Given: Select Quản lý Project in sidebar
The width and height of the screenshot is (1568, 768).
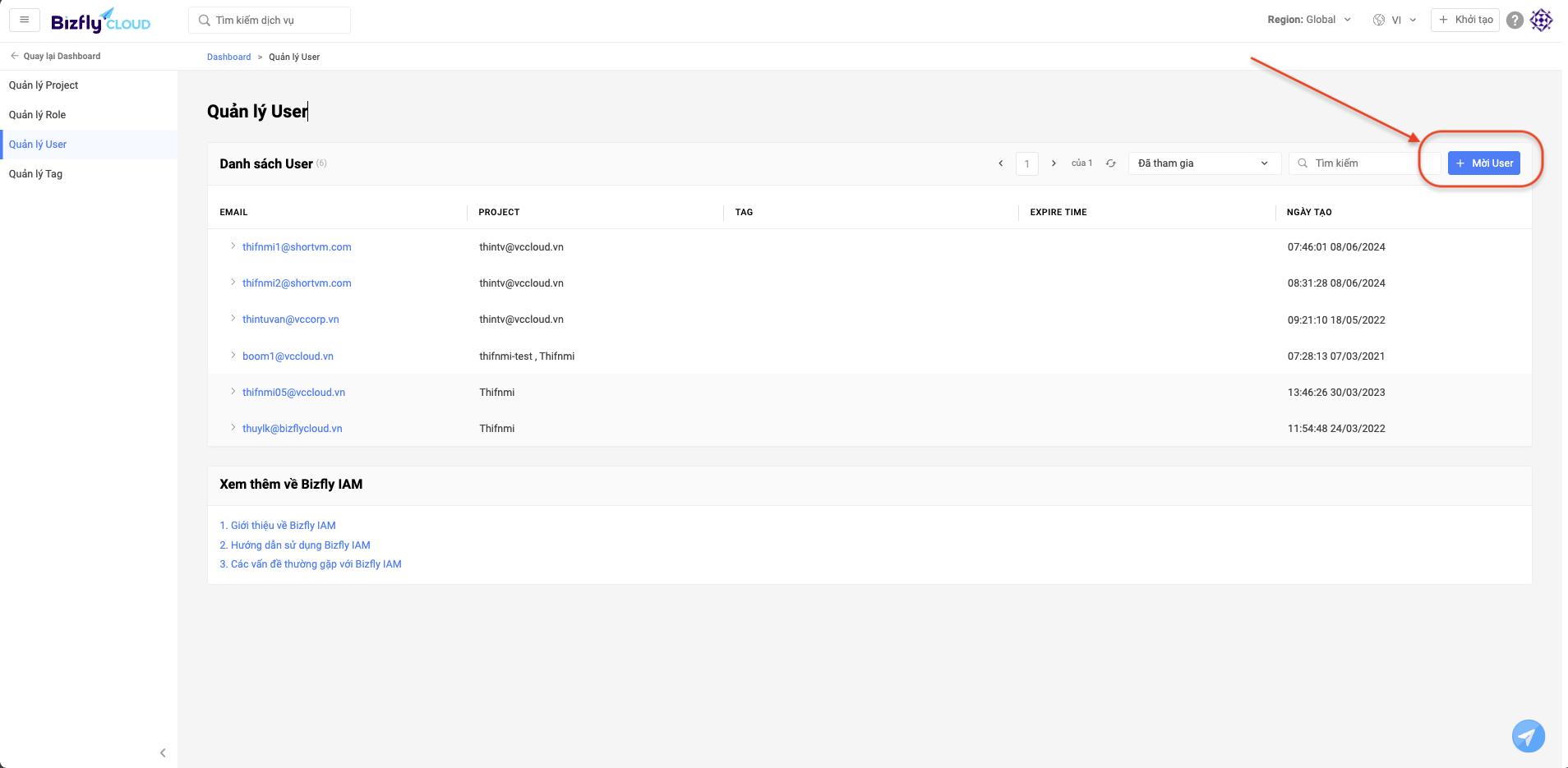Looking at the screenshot, I should 44,85.
